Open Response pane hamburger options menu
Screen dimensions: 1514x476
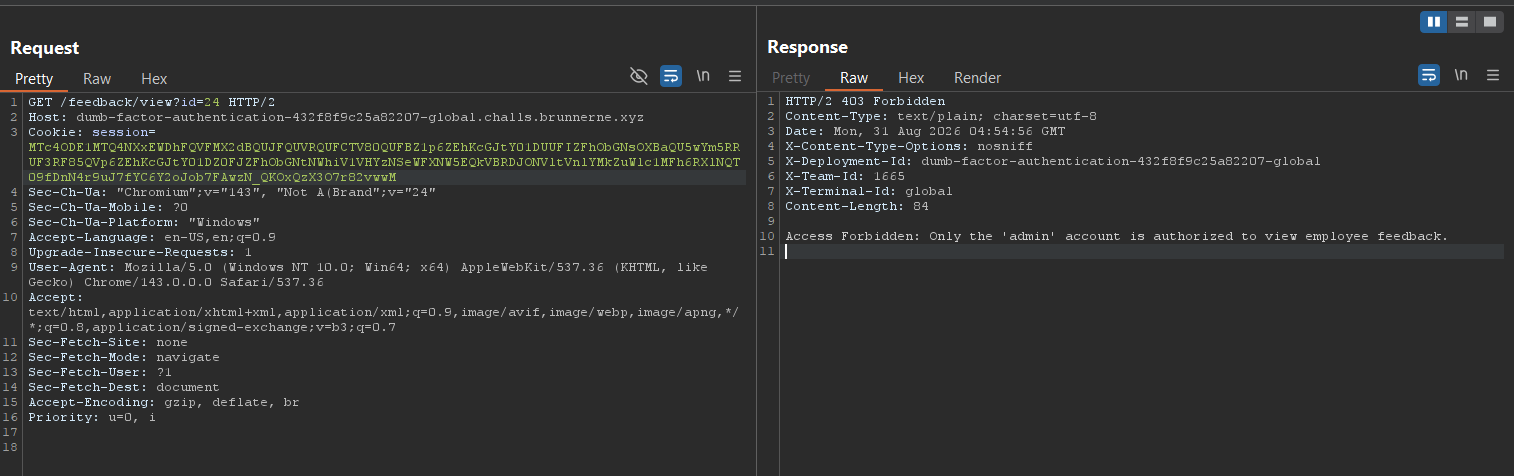[1493, 75]
